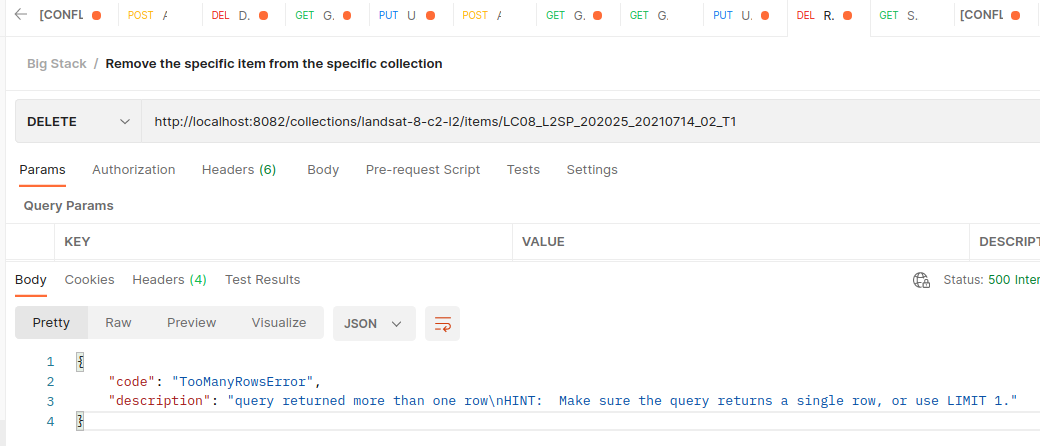
Task: Open the Settings tab
Action: 592,170
